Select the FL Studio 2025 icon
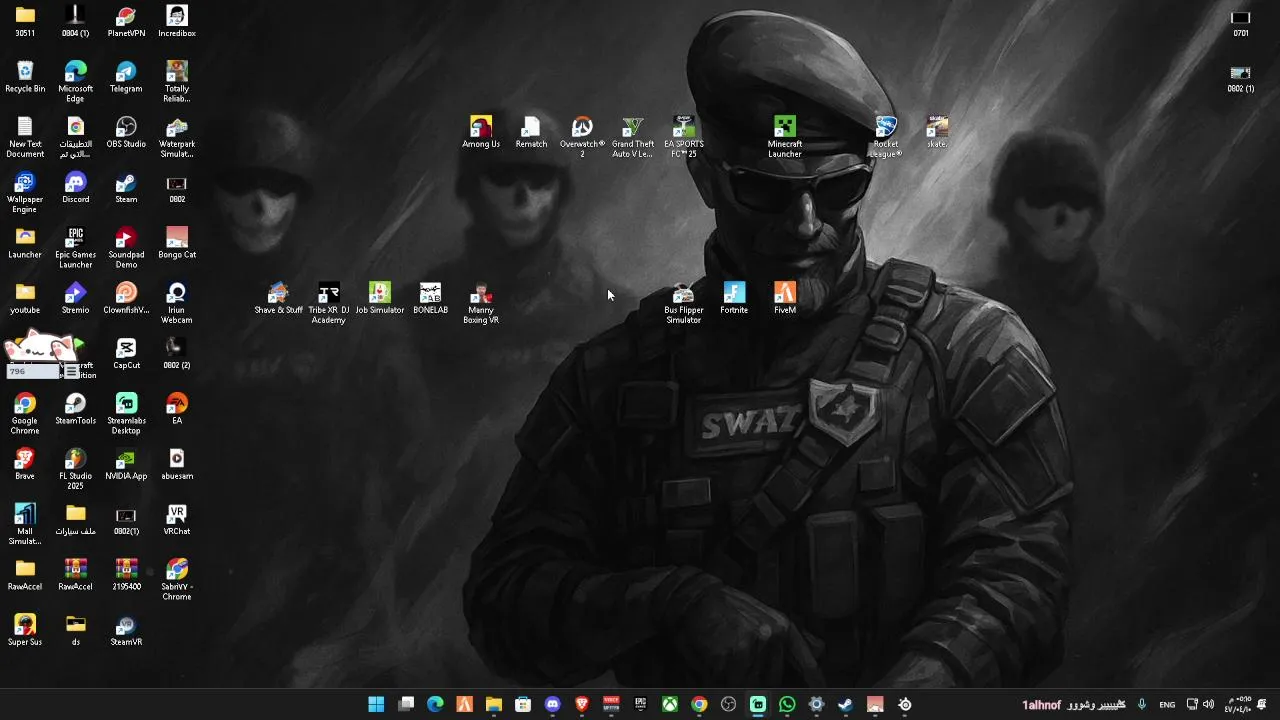The height and width of the screenshot is (720, 1280). (75, 469)
